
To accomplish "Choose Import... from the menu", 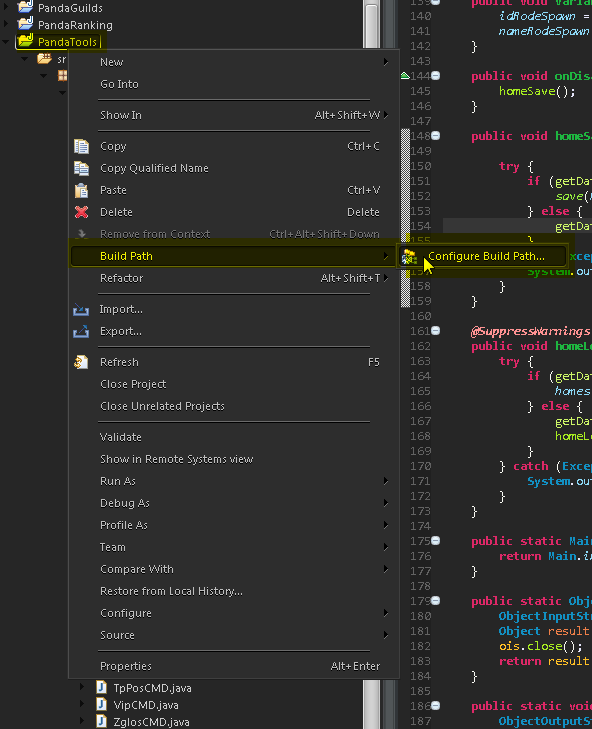I will pos(234,309).
